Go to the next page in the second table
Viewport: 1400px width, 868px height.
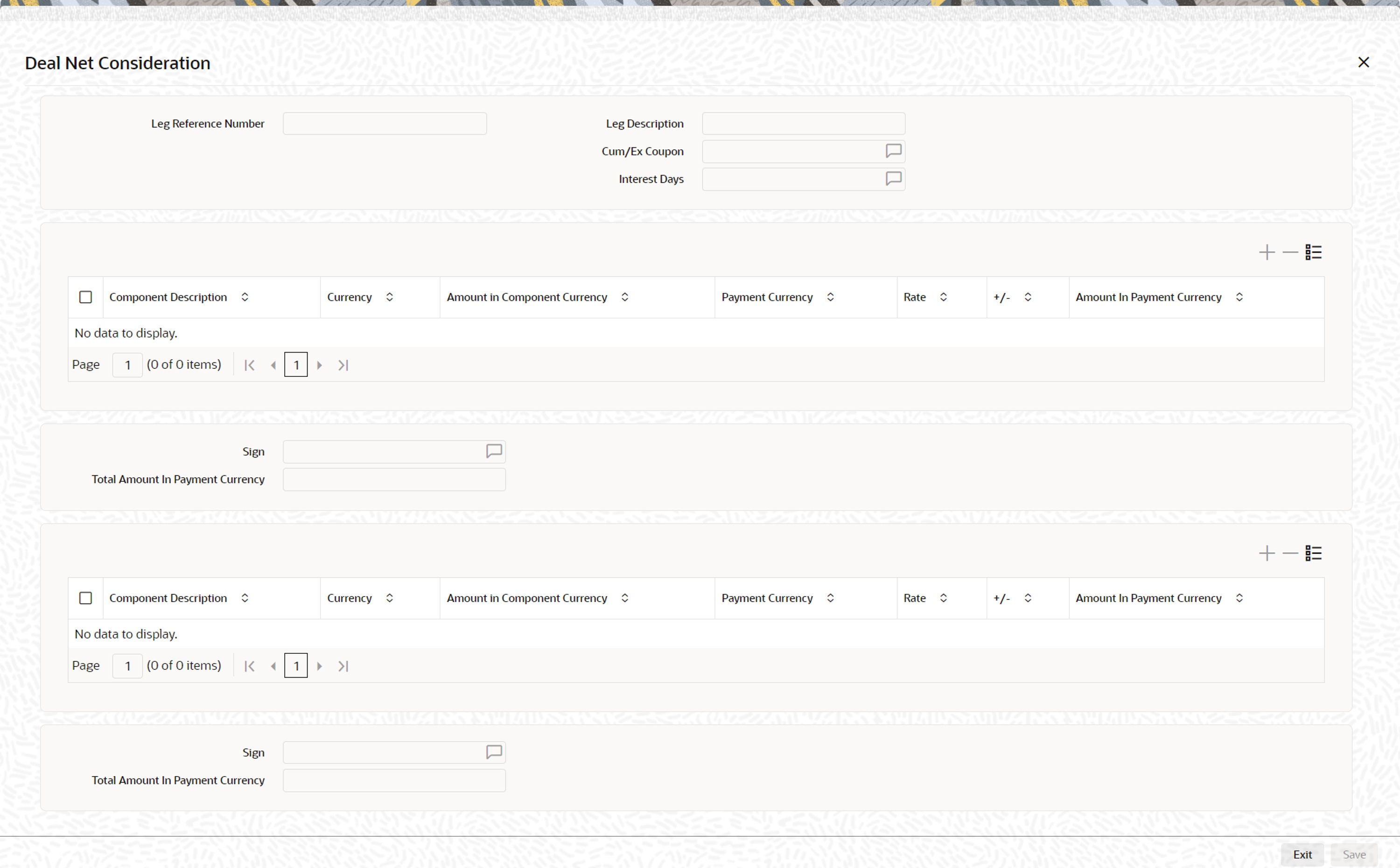pos(319,666)
